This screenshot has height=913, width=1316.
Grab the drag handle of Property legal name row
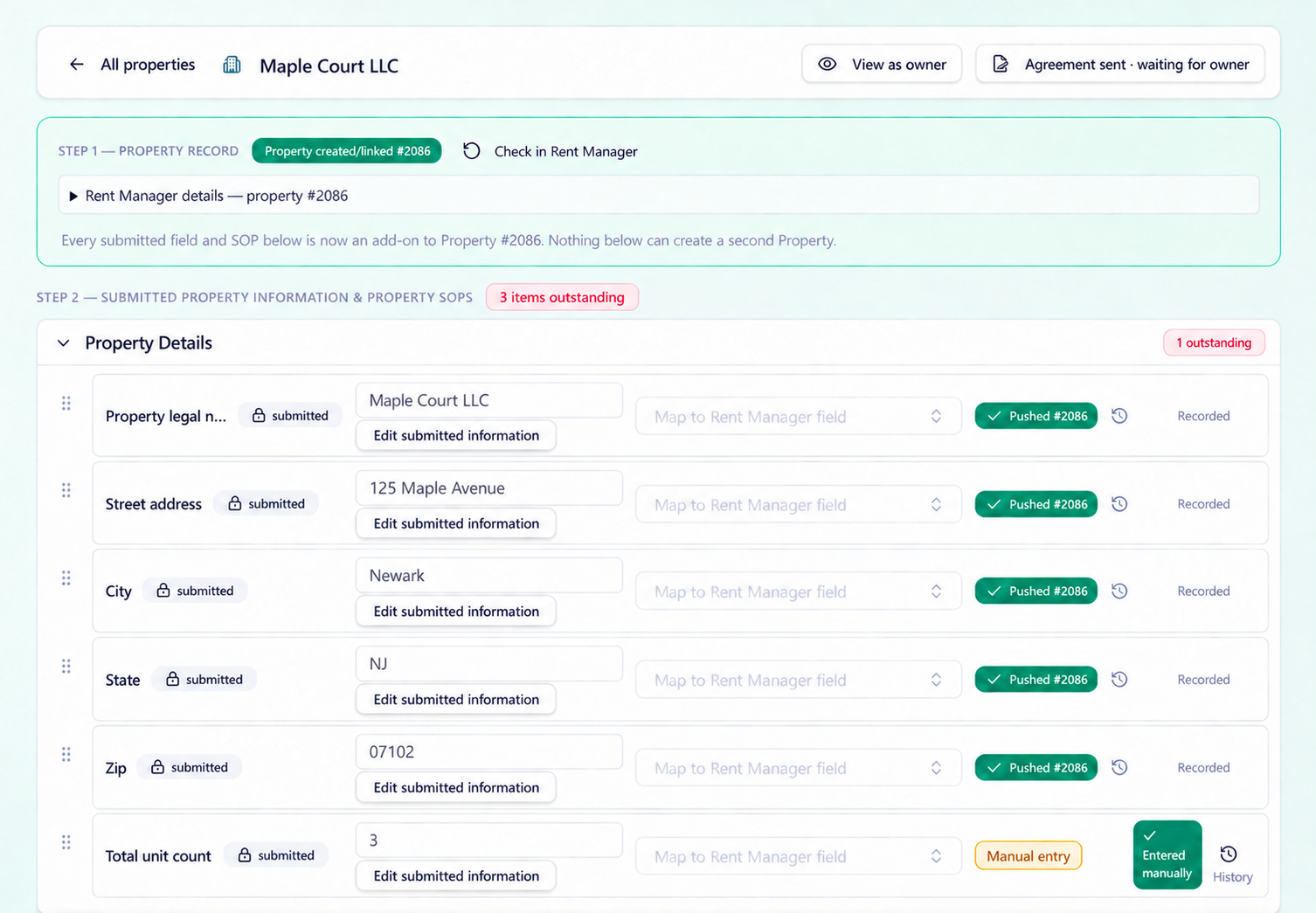[66, 403]
